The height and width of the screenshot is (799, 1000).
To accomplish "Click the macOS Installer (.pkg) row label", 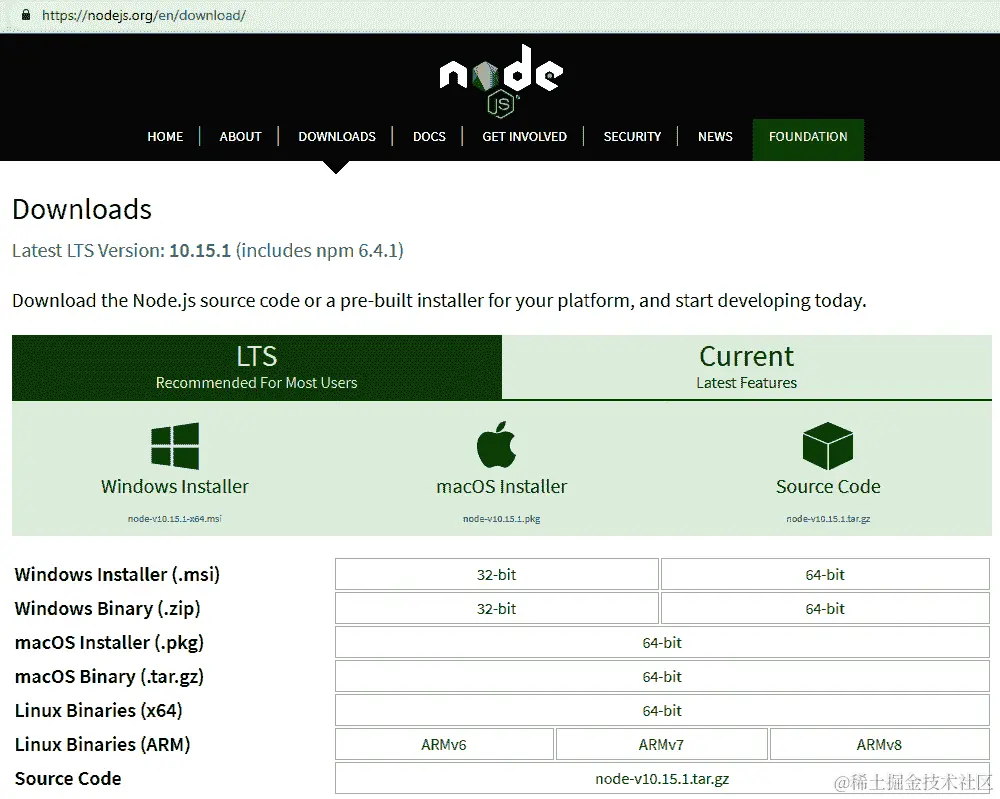I will (x=109, y=643).
